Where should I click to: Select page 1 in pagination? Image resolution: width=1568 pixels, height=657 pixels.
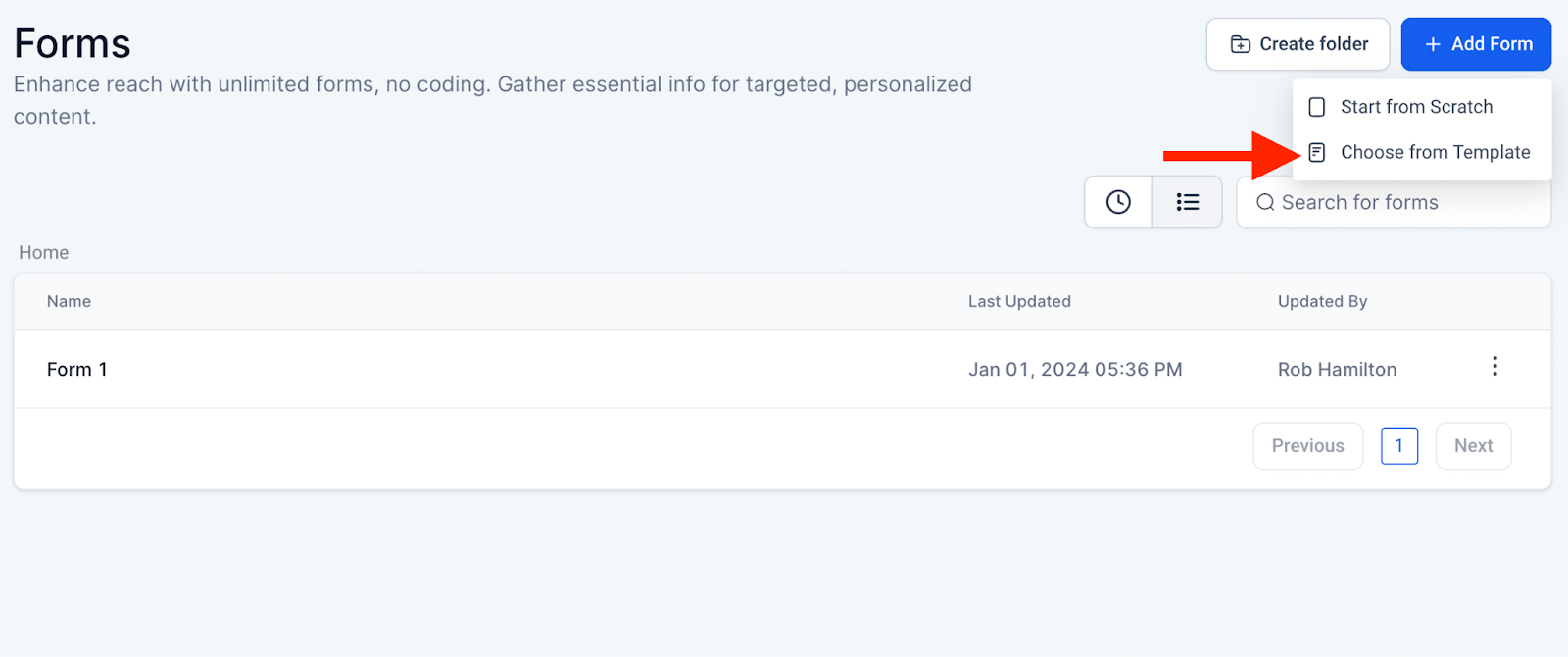1399,446
